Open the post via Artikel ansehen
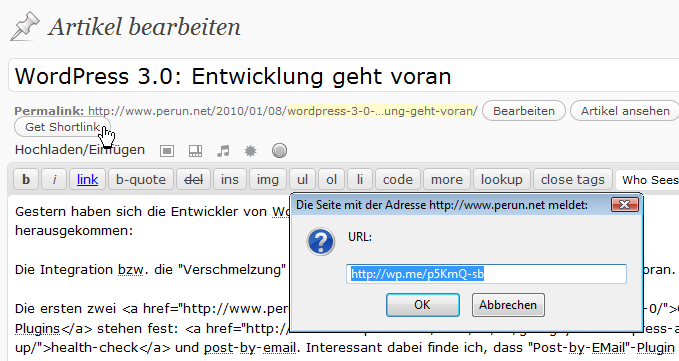Screen dimensions: 679x361 pos(625,111)
